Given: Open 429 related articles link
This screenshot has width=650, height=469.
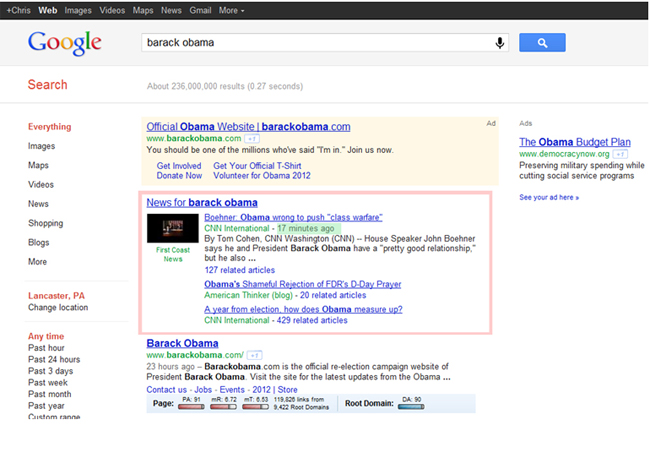Looking at the screenshot, I should (x=312, y=321).
